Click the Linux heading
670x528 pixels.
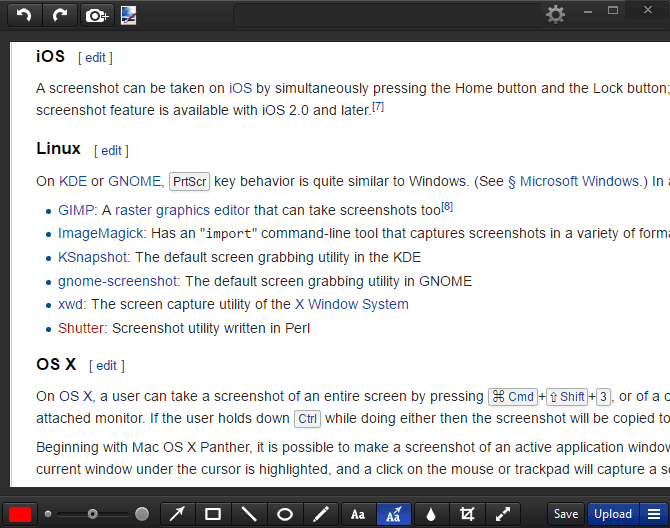[58, 149]
